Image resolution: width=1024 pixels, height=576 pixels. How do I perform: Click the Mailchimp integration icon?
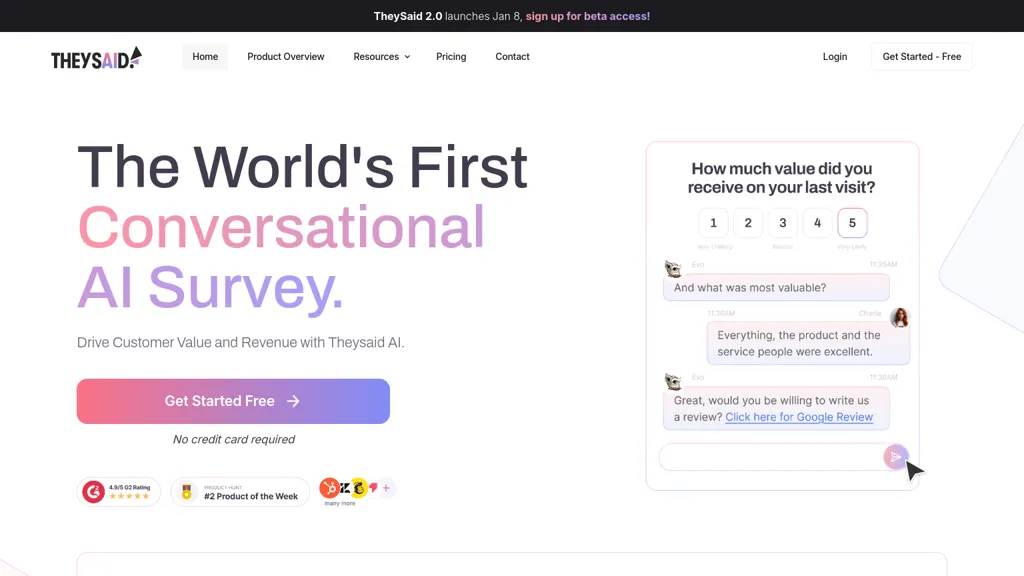359,487
